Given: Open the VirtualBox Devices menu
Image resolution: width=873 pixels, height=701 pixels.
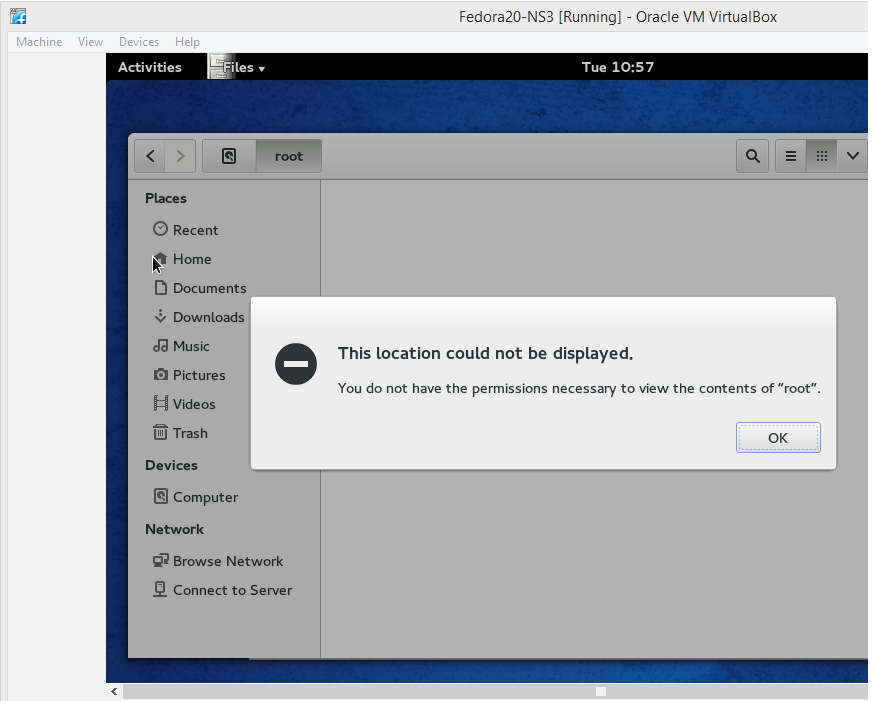Looking at the screenshot, I should 139,42.
